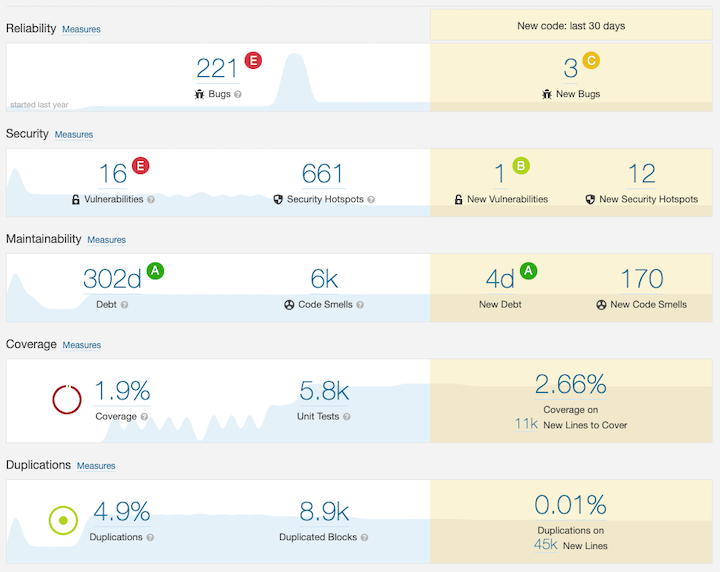Open the Maintainability Measures link

(x=106, y=240)
